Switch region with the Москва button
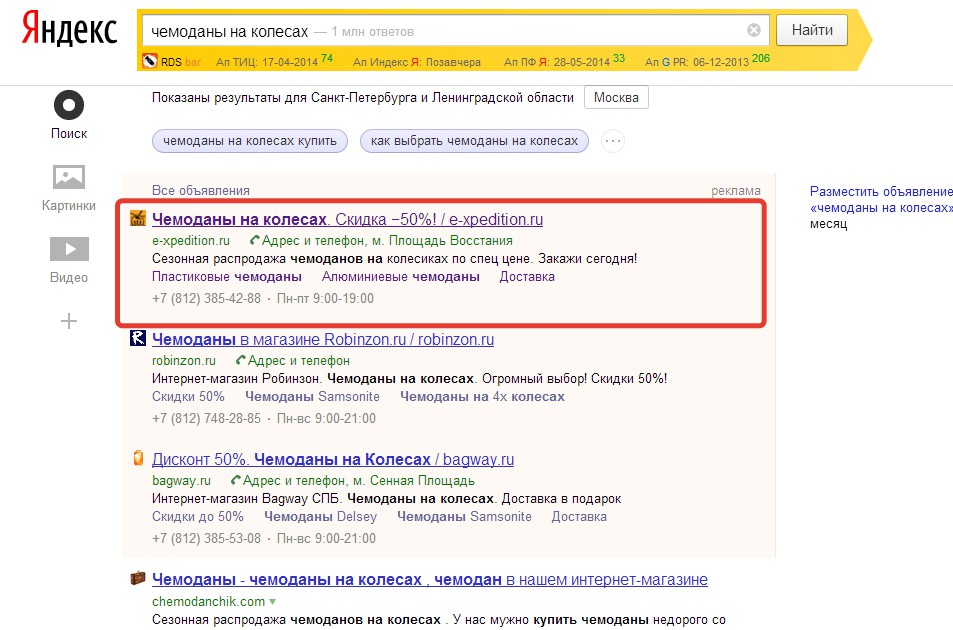This screenshot has height=630, width=953. click(x=616, y=97)
